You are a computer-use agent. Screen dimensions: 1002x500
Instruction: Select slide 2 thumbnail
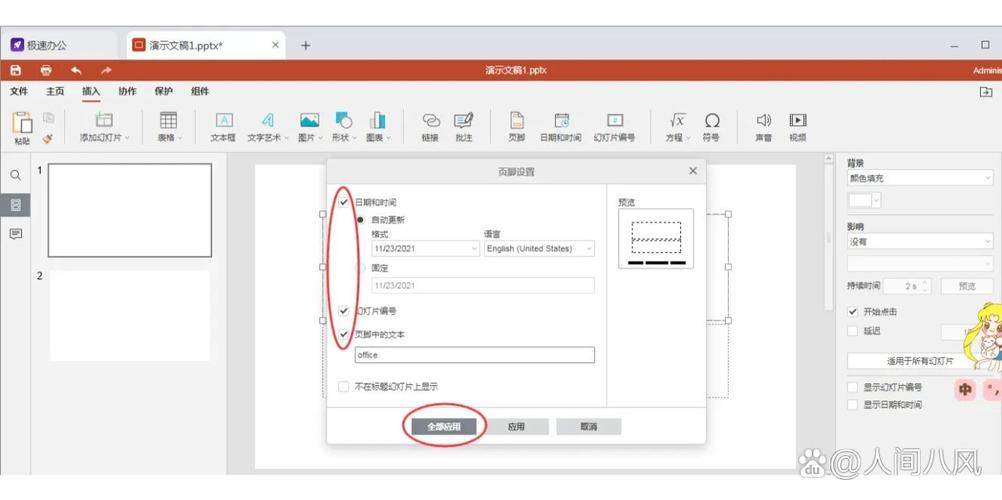pyautogui.click(x=130, y=316)
